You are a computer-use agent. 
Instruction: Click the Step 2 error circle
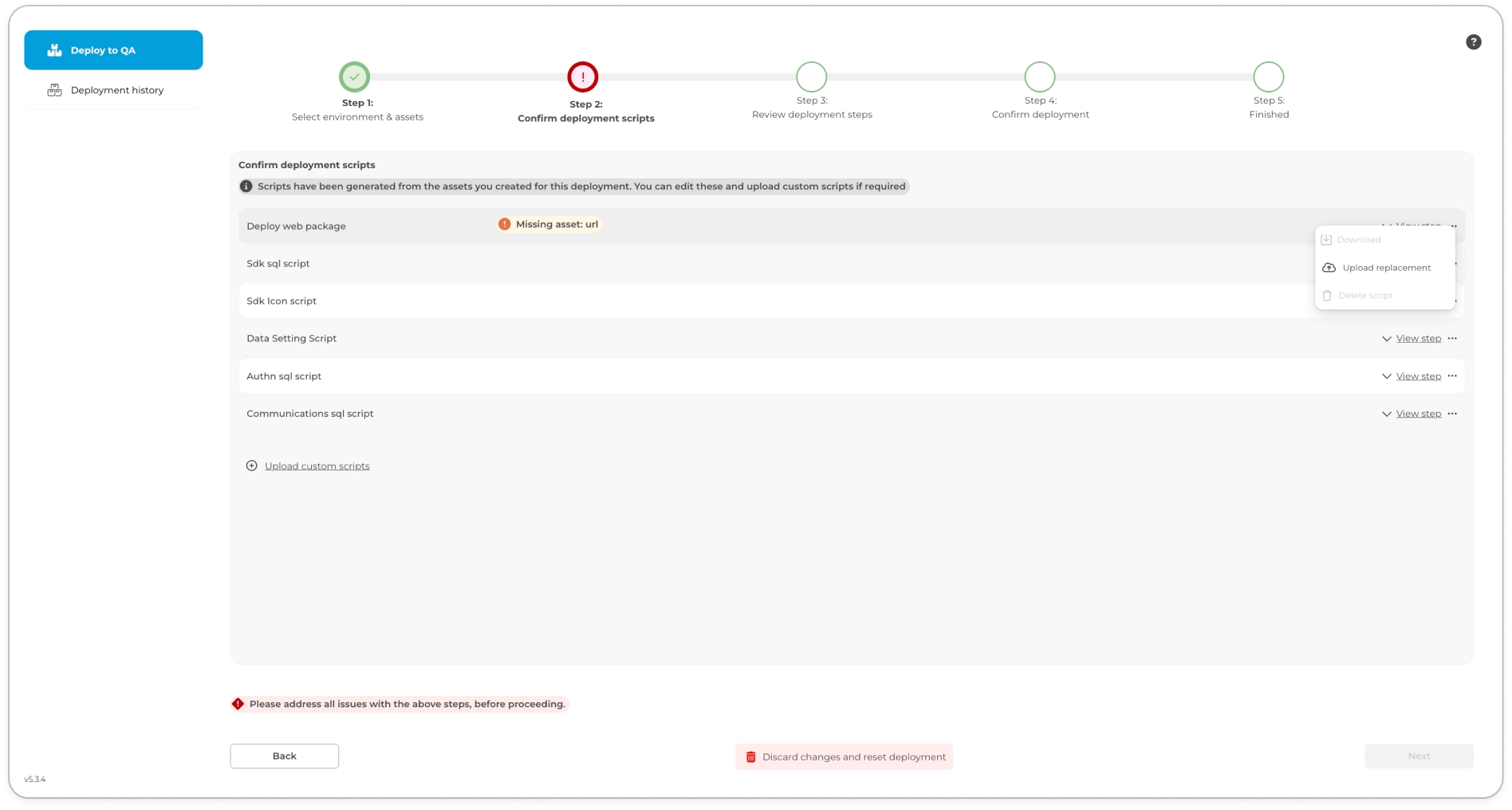[583, 77]
